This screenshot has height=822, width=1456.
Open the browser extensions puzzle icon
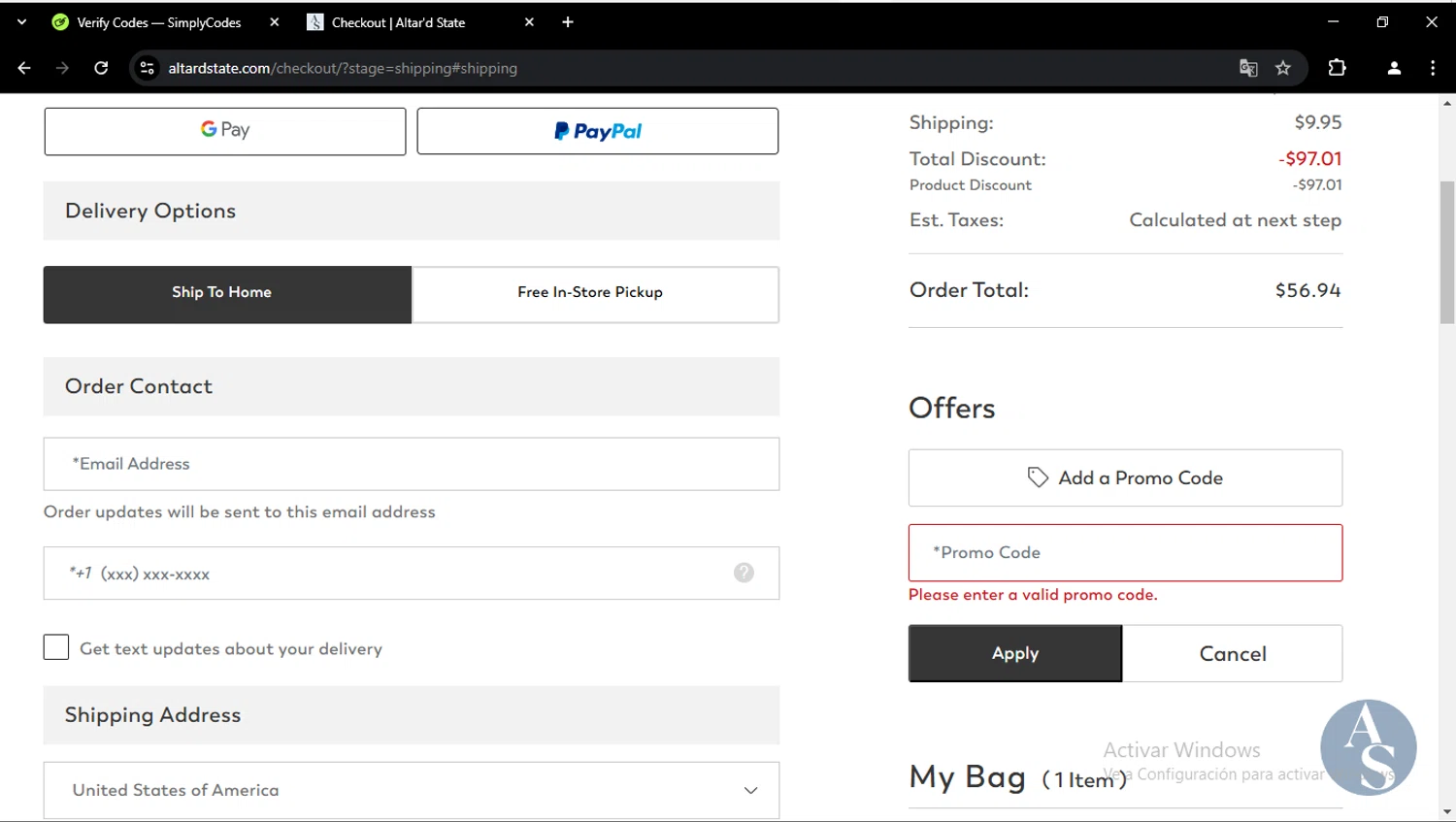1337,68
